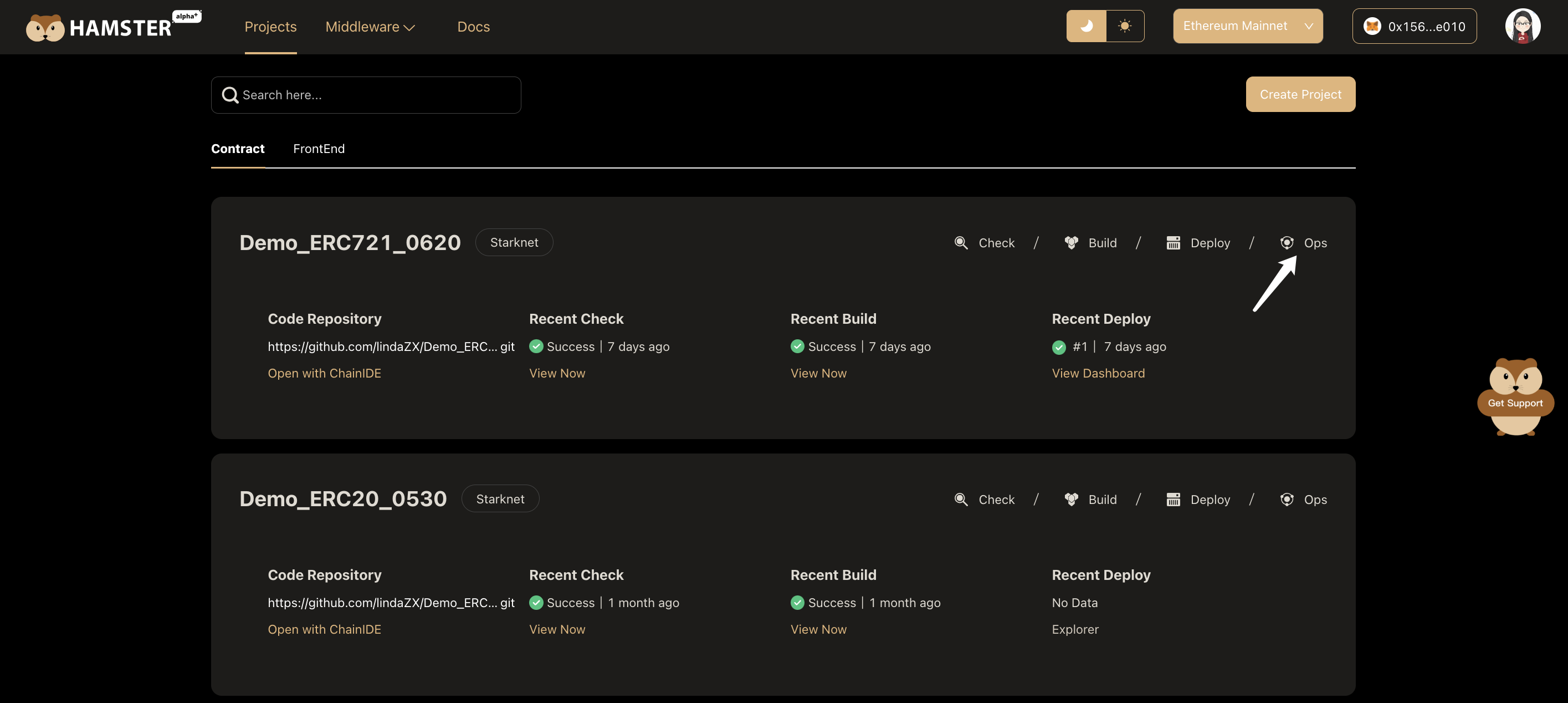Click the MetaMask fox icon
Image resolution: width=1568 pixels, height=703 pixels.
point(1372,26)
